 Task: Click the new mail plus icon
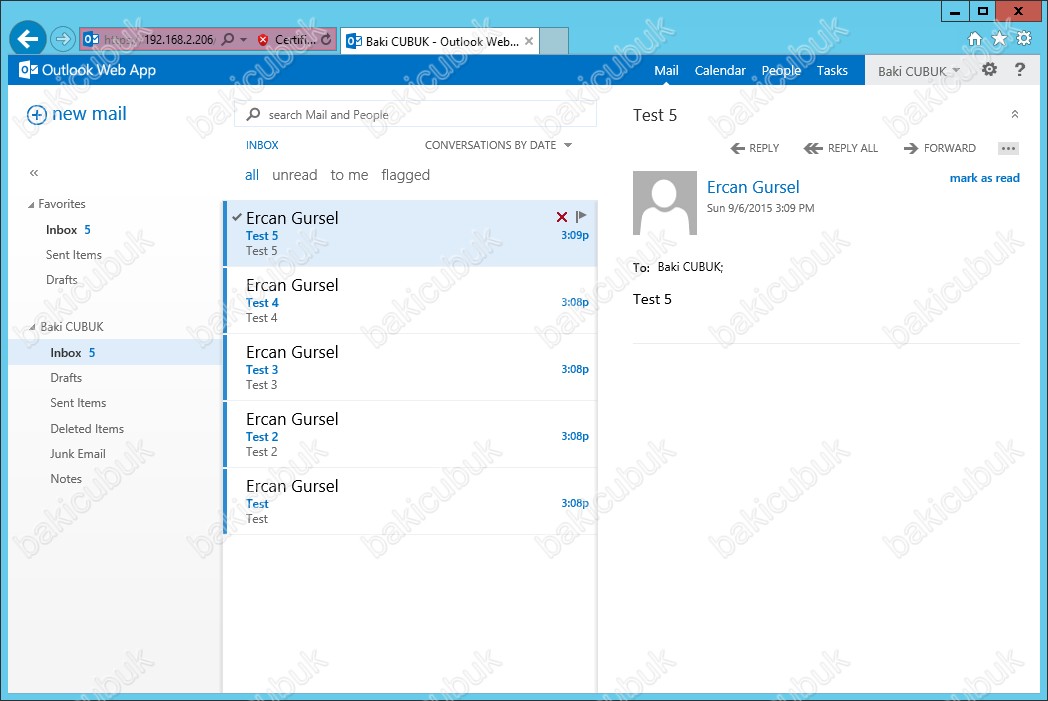coord(37,115)
